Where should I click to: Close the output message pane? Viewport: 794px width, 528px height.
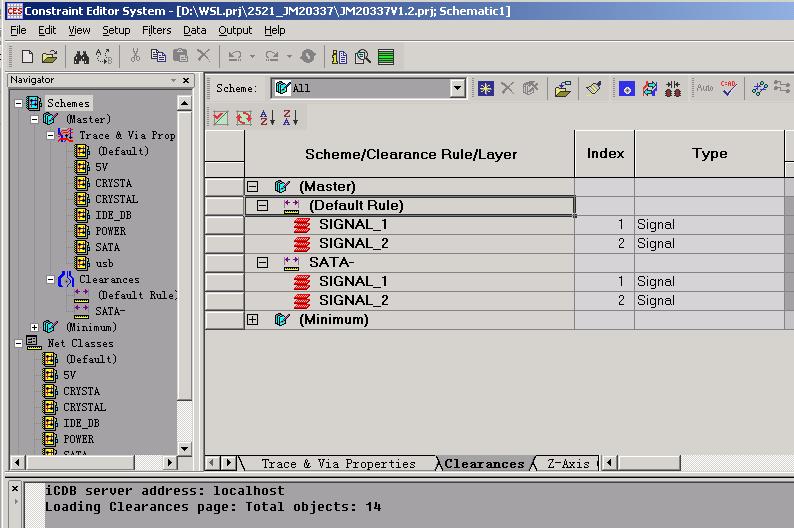point(15,489)
